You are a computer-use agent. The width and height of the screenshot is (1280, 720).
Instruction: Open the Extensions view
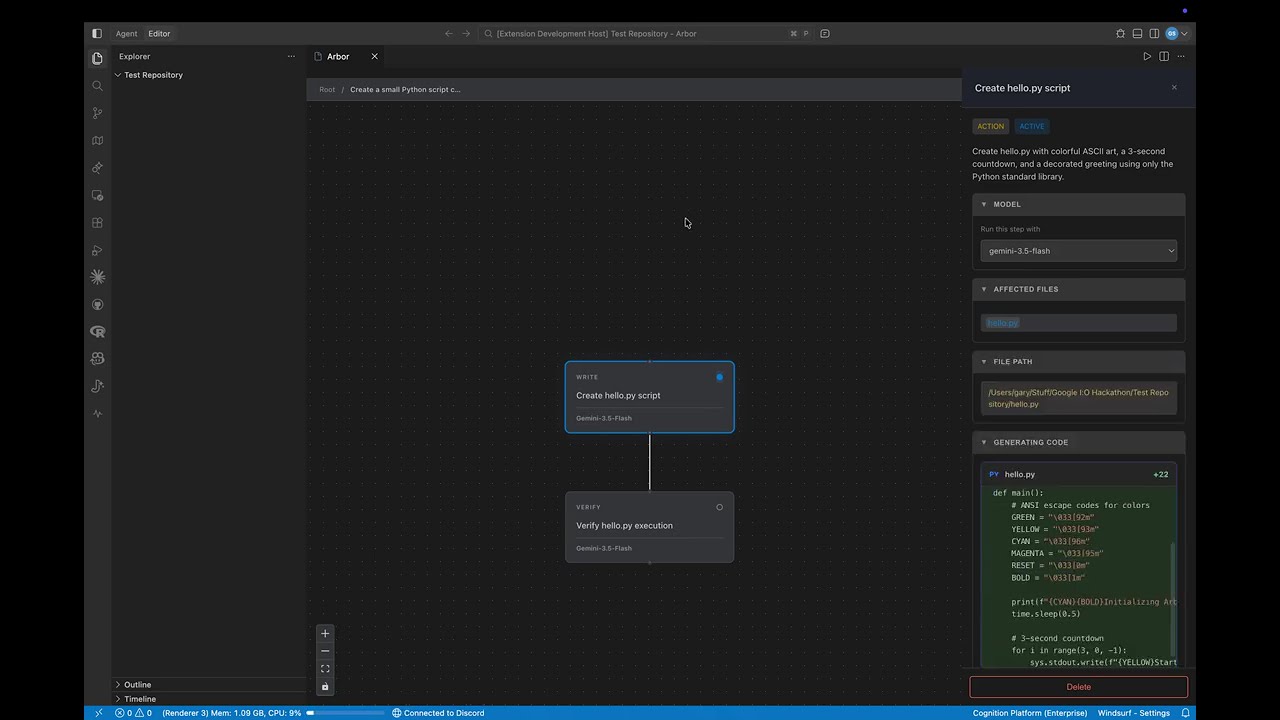[x=97, y=223]
